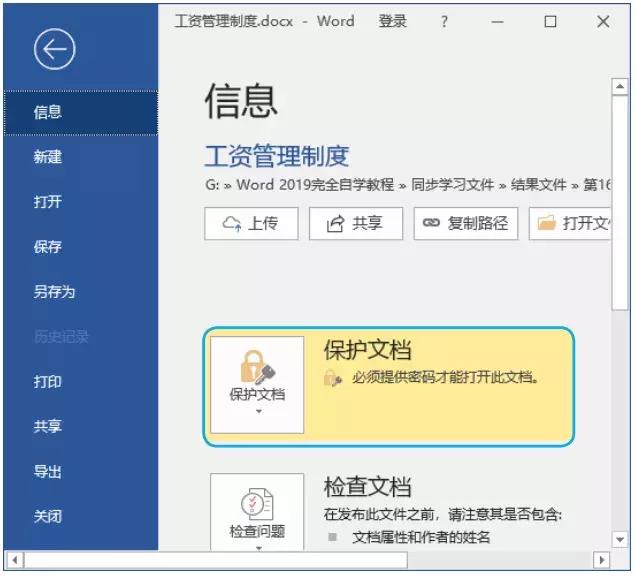Close the Word window
Image resolution: width=636 pixels, height=576 pixels.
click(603, 21)
